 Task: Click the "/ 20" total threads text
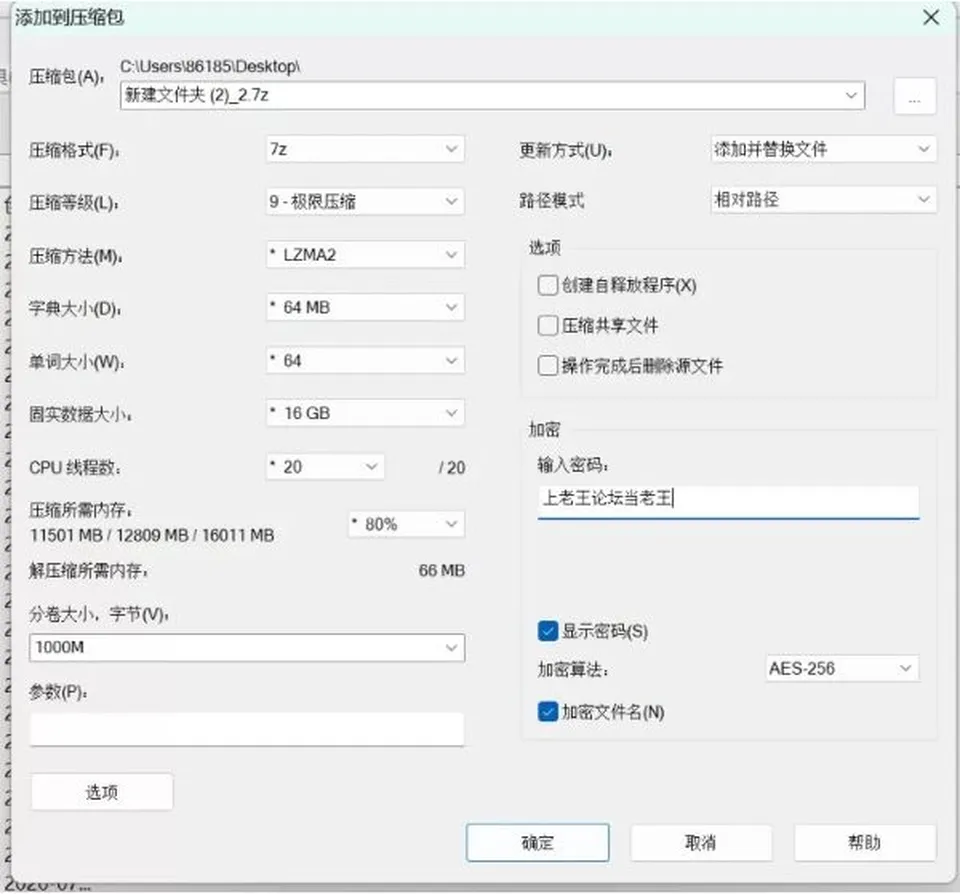click(452, 468)
